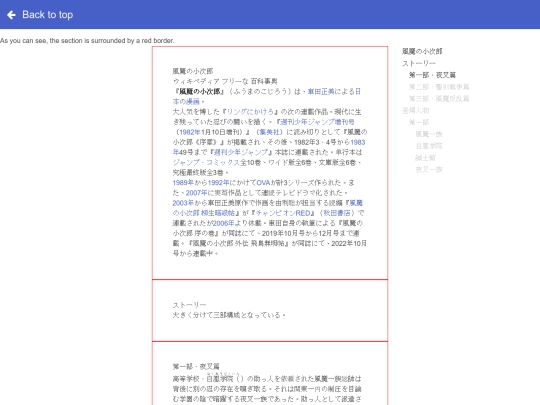Go to 夜叉一族 in the contents sidebar
The image size is (540, 405).
pyautogui.click(x=429, y=169)
